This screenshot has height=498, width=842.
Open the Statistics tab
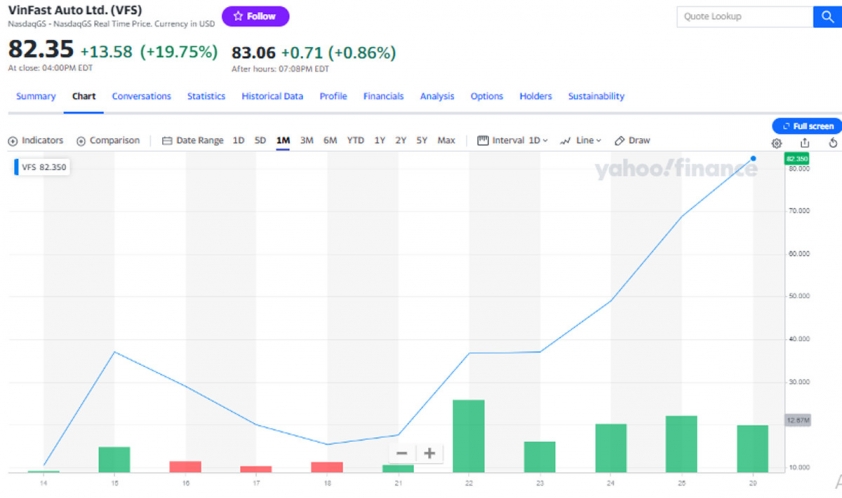(x=206, y=96)
